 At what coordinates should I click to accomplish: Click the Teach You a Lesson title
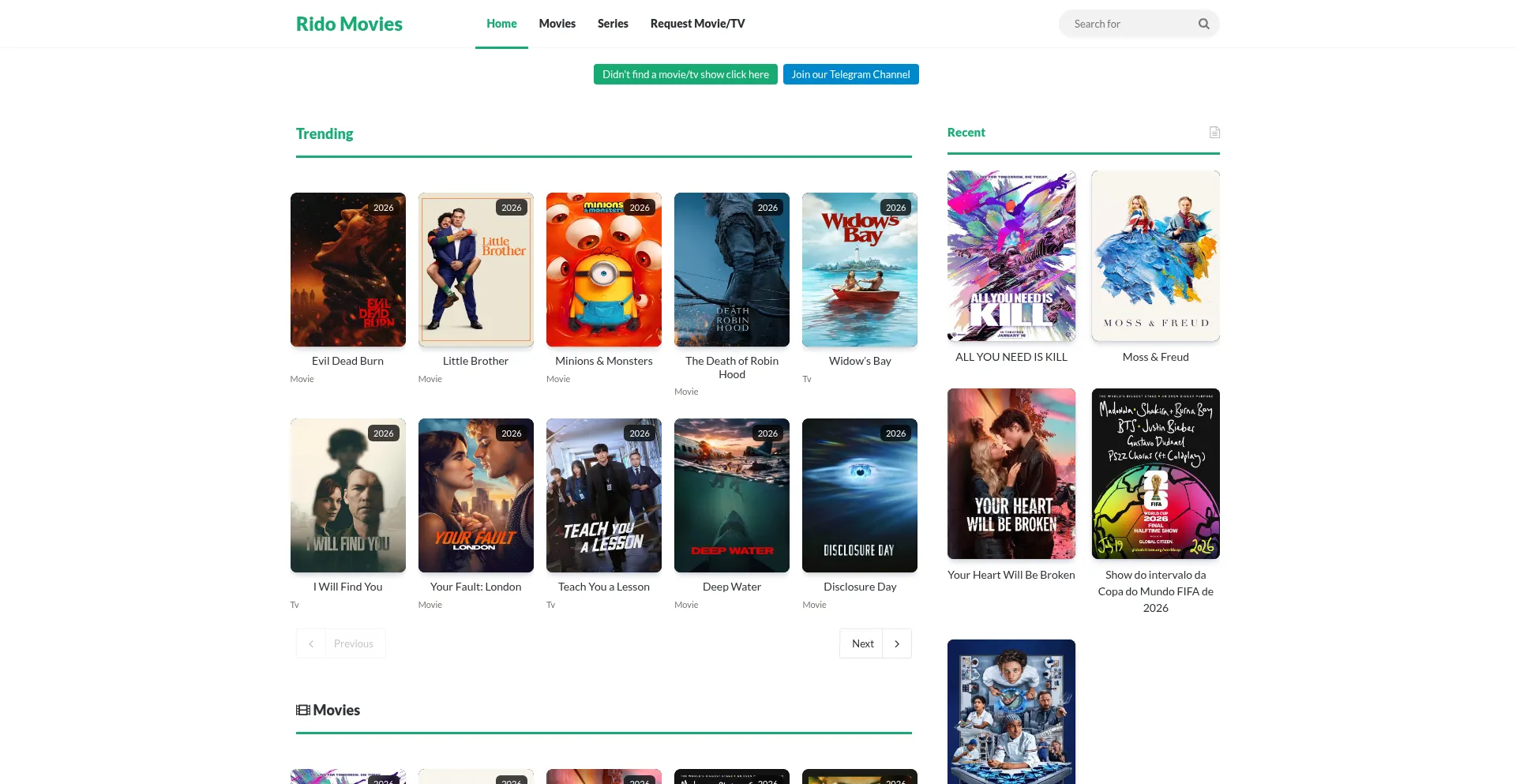click(x=604, y=587)
